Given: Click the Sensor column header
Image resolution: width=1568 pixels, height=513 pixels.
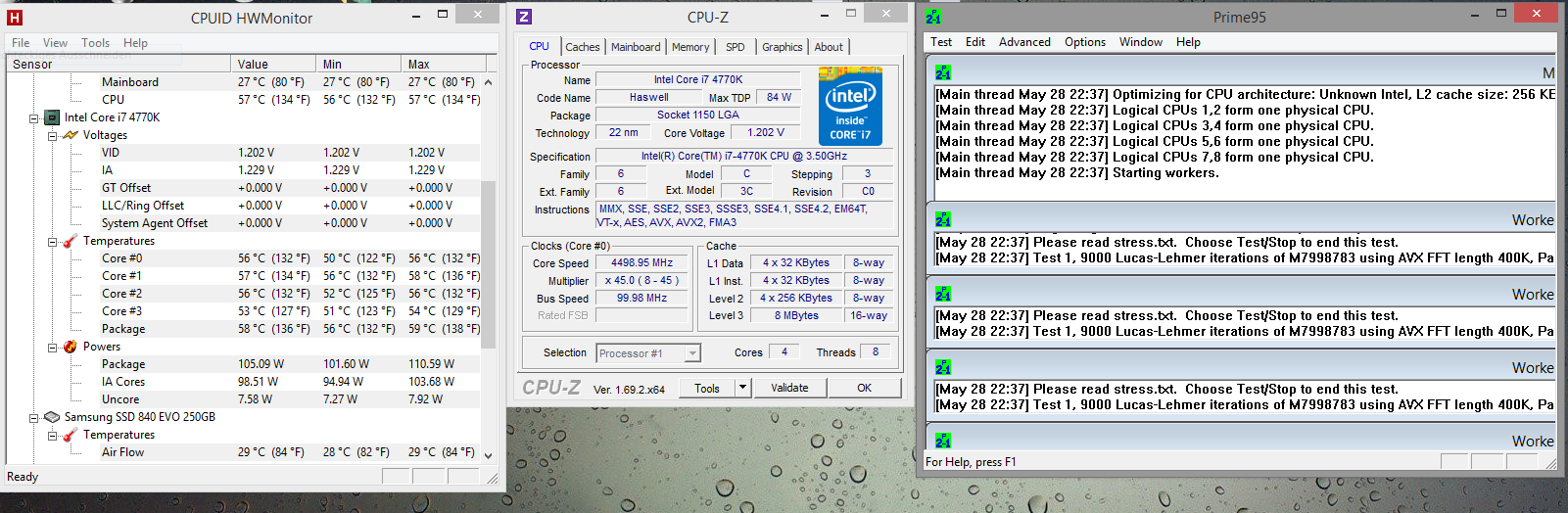Looking at the screenshot, I should click(x=119, y=64).
